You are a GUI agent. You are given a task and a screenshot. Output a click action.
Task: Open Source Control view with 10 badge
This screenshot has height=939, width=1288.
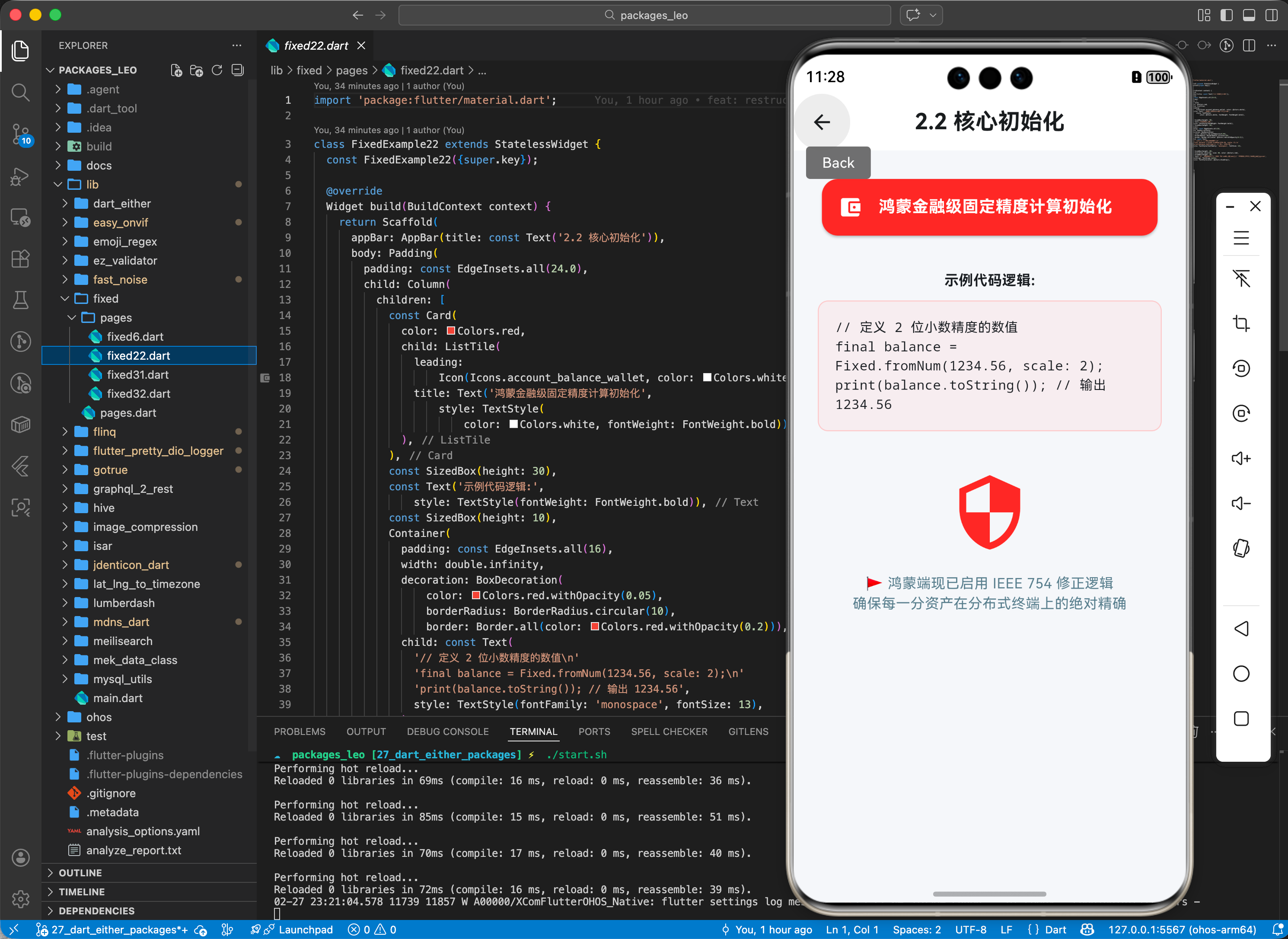pyautogui.click(x=20, y=134)
